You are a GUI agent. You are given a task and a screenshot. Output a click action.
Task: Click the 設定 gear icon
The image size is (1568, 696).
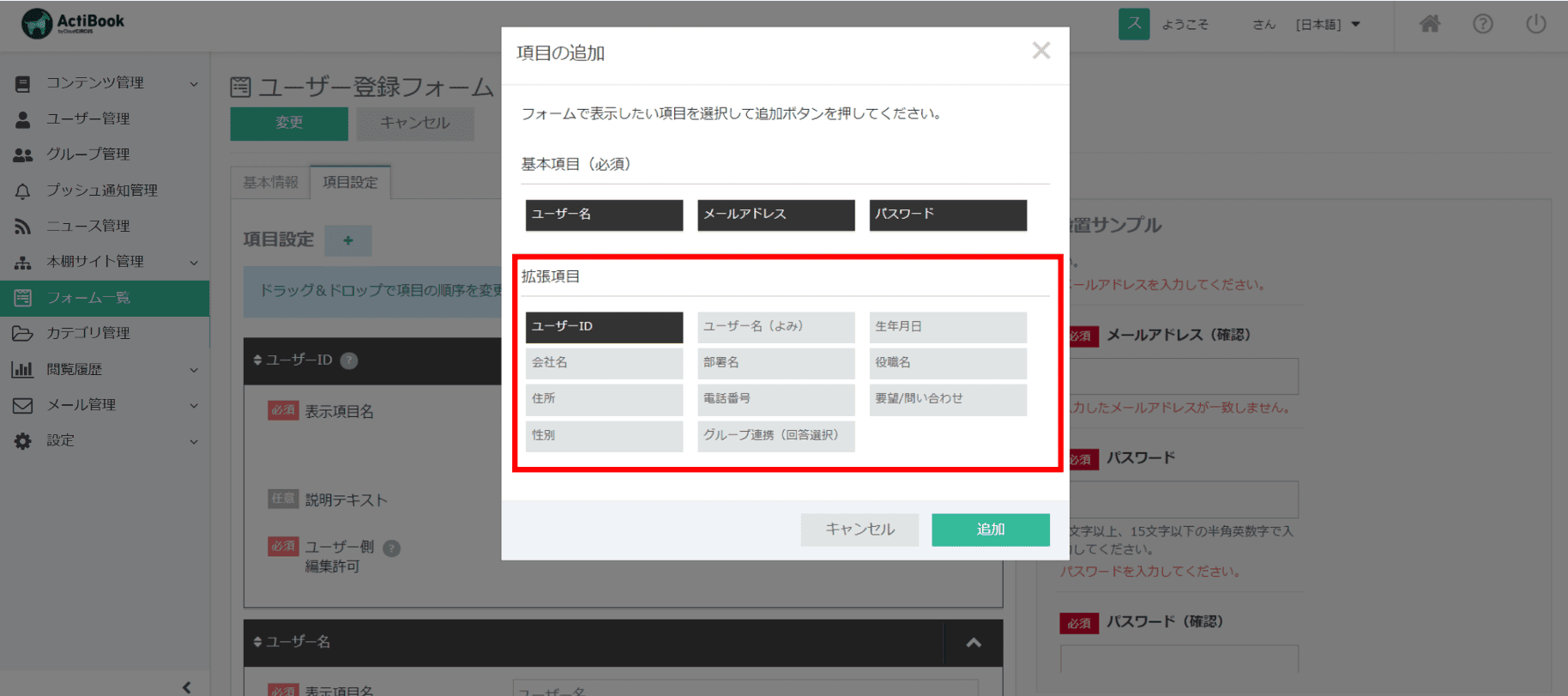click(23, 440)
